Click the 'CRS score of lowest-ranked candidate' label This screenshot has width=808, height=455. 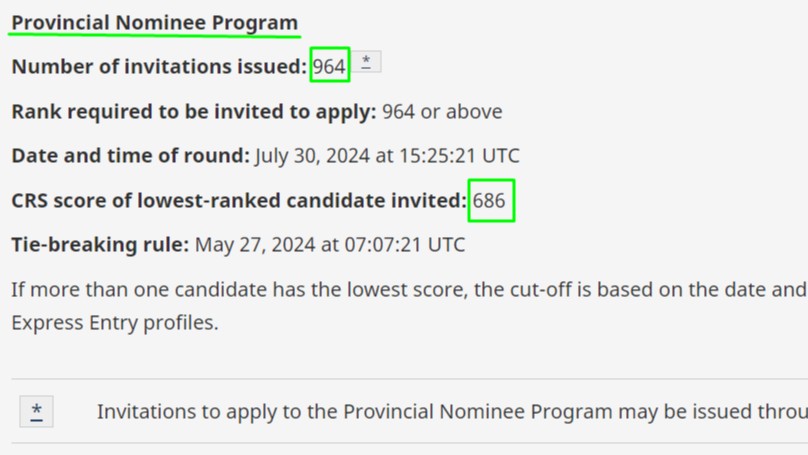coord(239,200)
